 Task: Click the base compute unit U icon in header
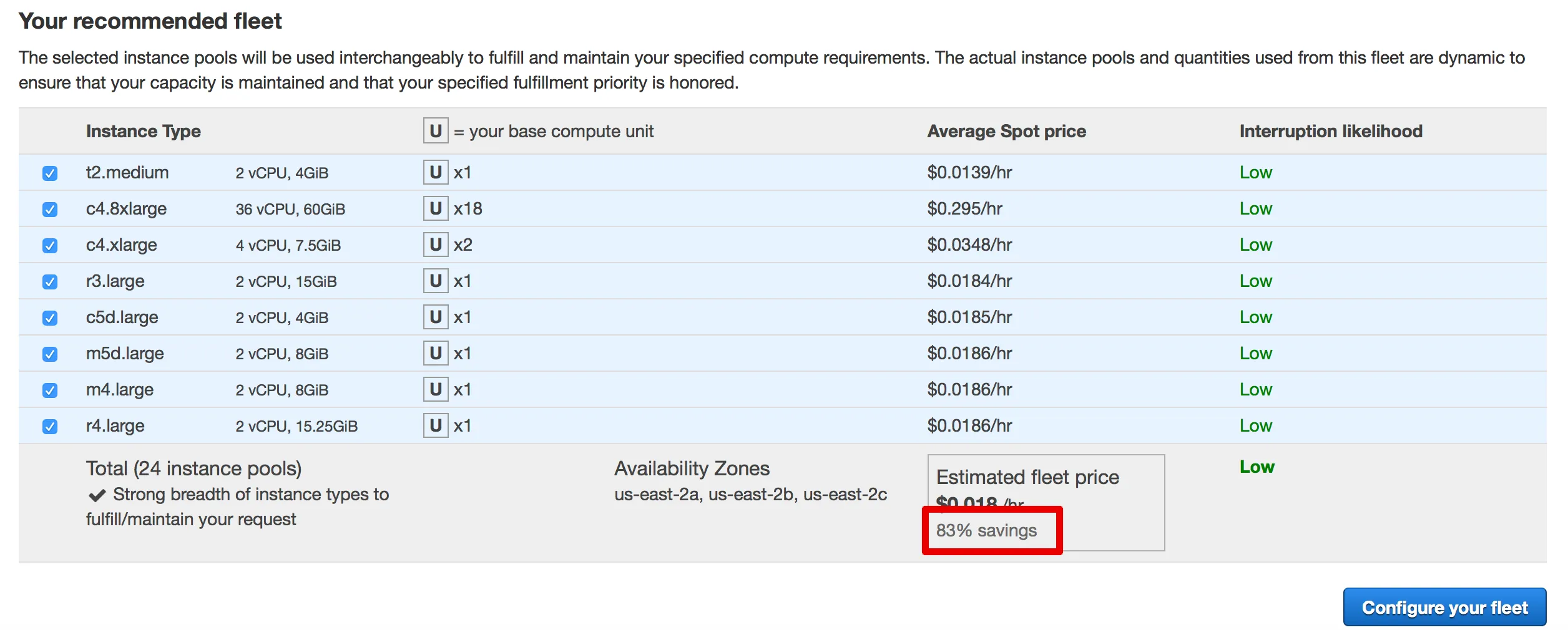coord(436,131)
